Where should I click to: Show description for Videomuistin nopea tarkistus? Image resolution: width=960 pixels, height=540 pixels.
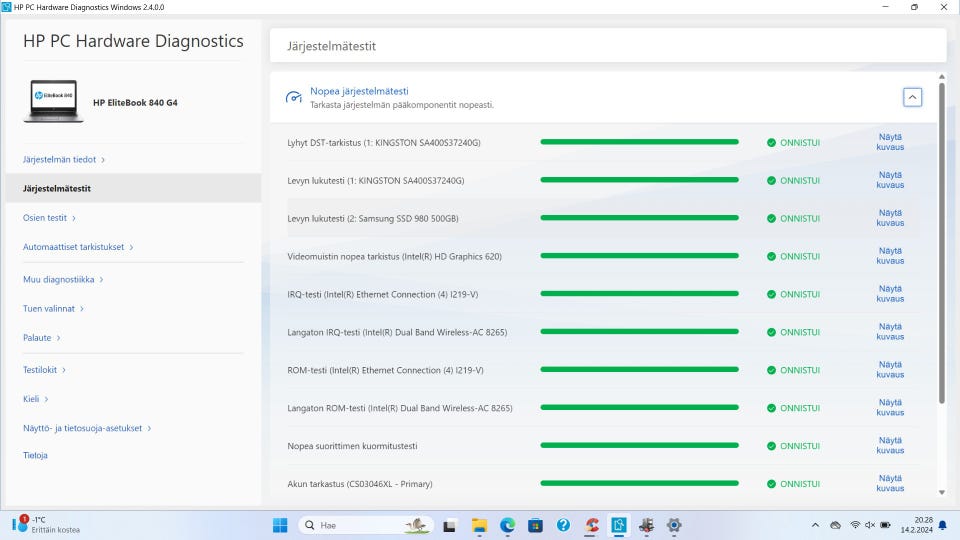click(x=890, y=256)
